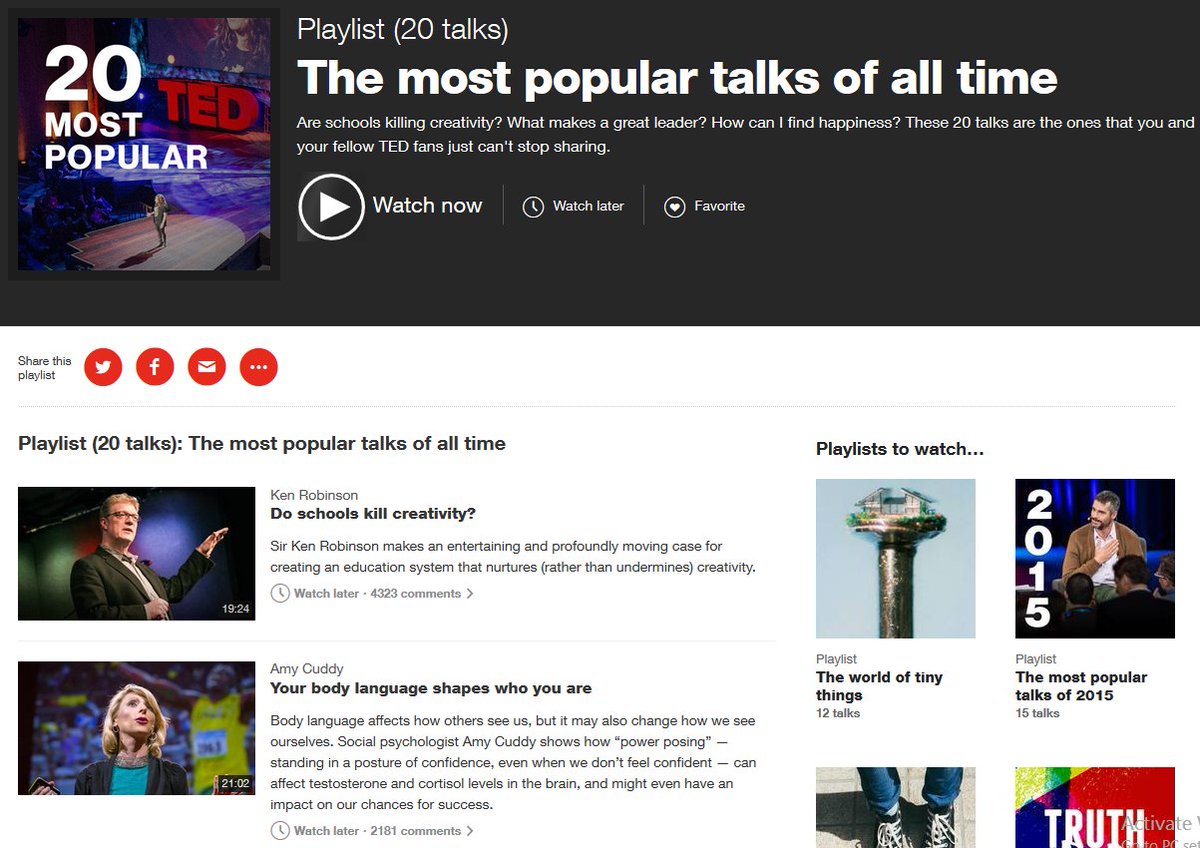Click clock icon beside Ken Robinson's Watch later
Screen dimensions: 1200x848
click(280, 593)
